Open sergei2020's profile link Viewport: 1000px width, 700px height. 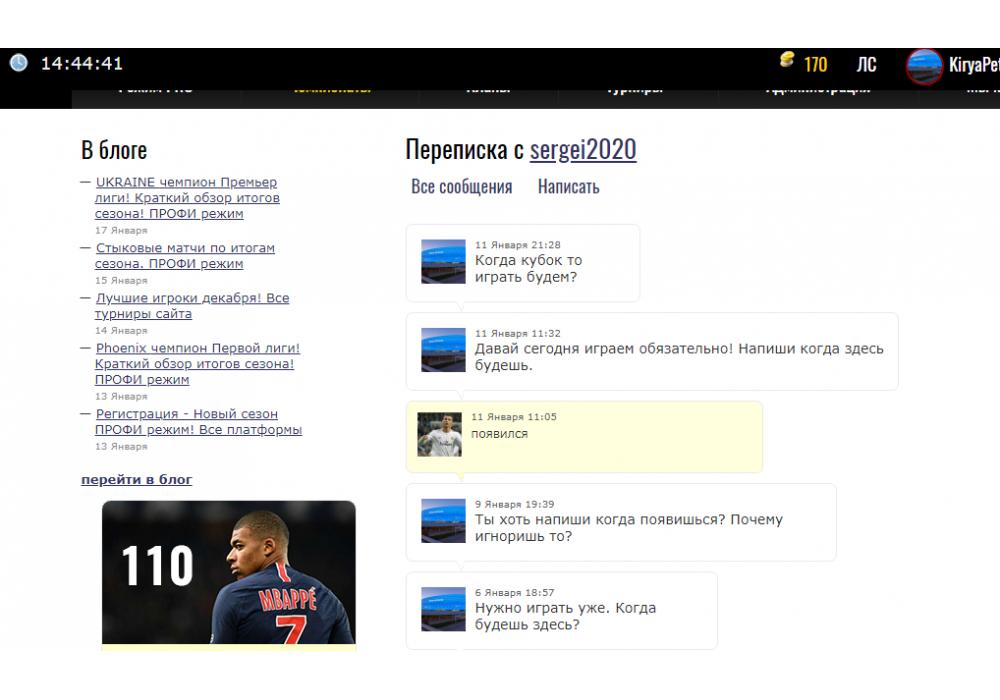click(x=582, y=150)
